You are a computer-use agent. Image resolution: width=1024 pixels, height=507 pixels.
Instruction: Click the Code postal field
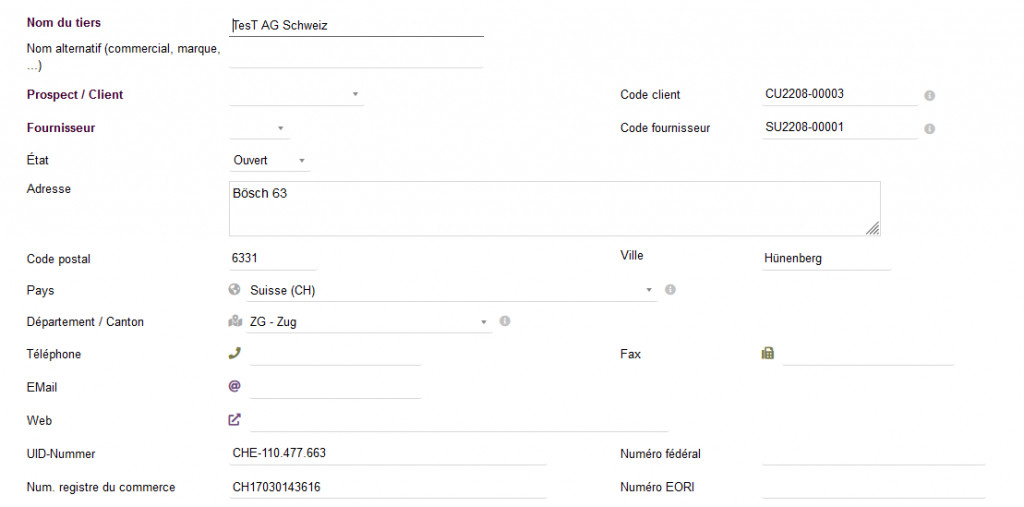point(273,258)
